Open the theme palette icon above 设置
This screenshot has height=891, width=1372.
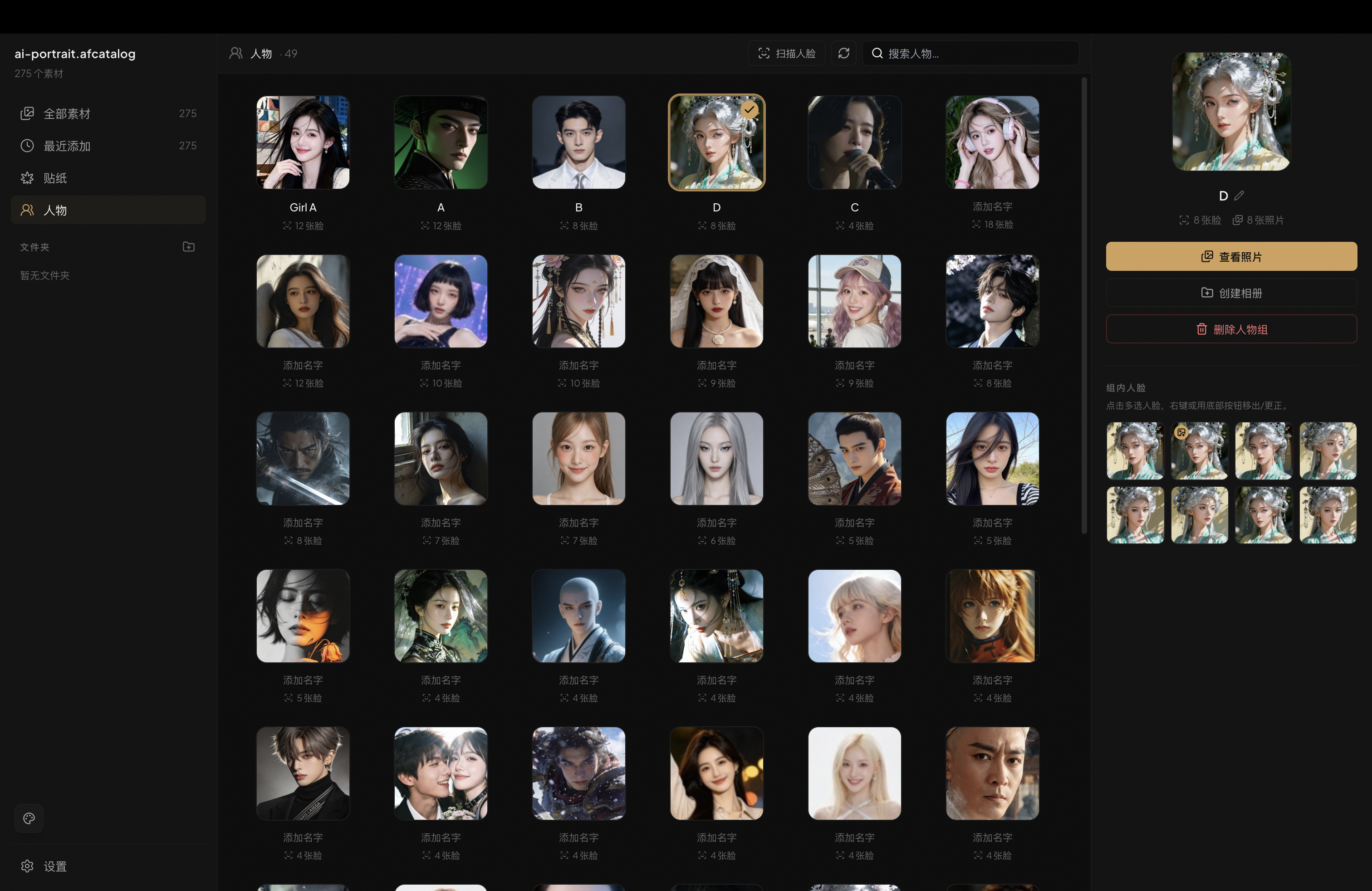(x=29, y=818)
